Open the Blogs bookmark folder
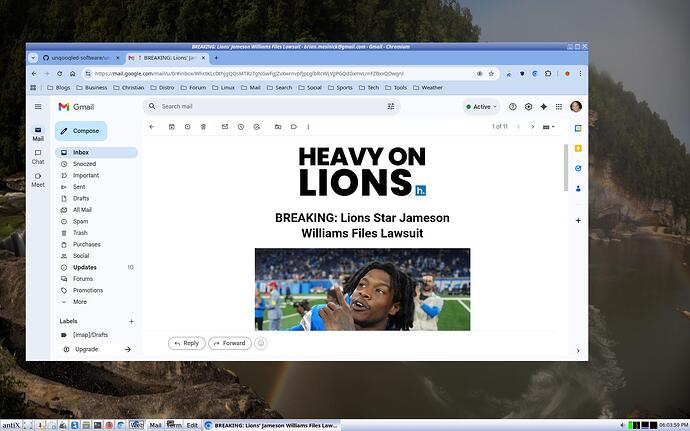 pos(59,88)
